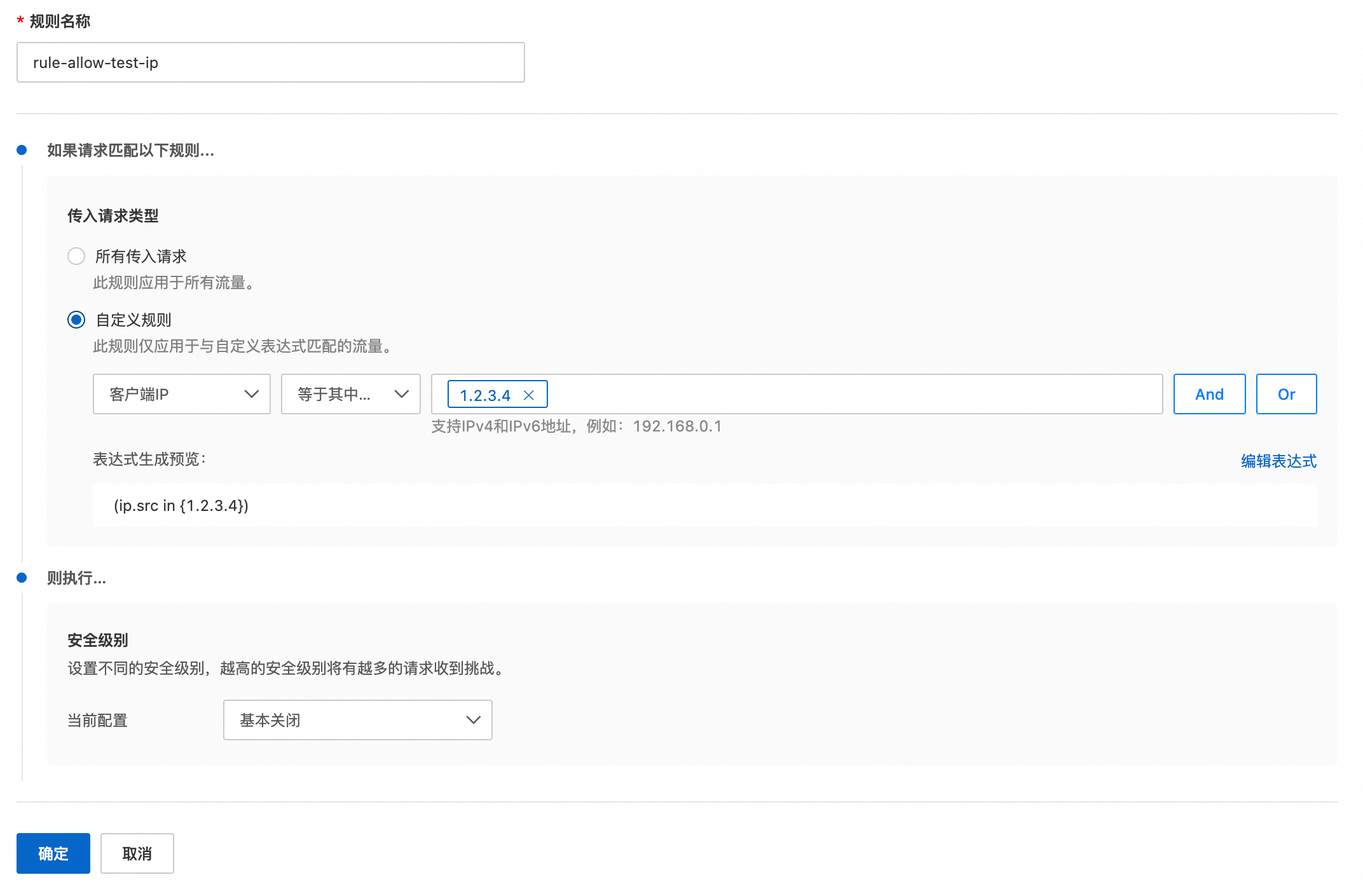This screenshot has width=1363, height=896.
Task: Open the 编辑表达式 link
Action: pyautogui.click(x=1278, y=461)
